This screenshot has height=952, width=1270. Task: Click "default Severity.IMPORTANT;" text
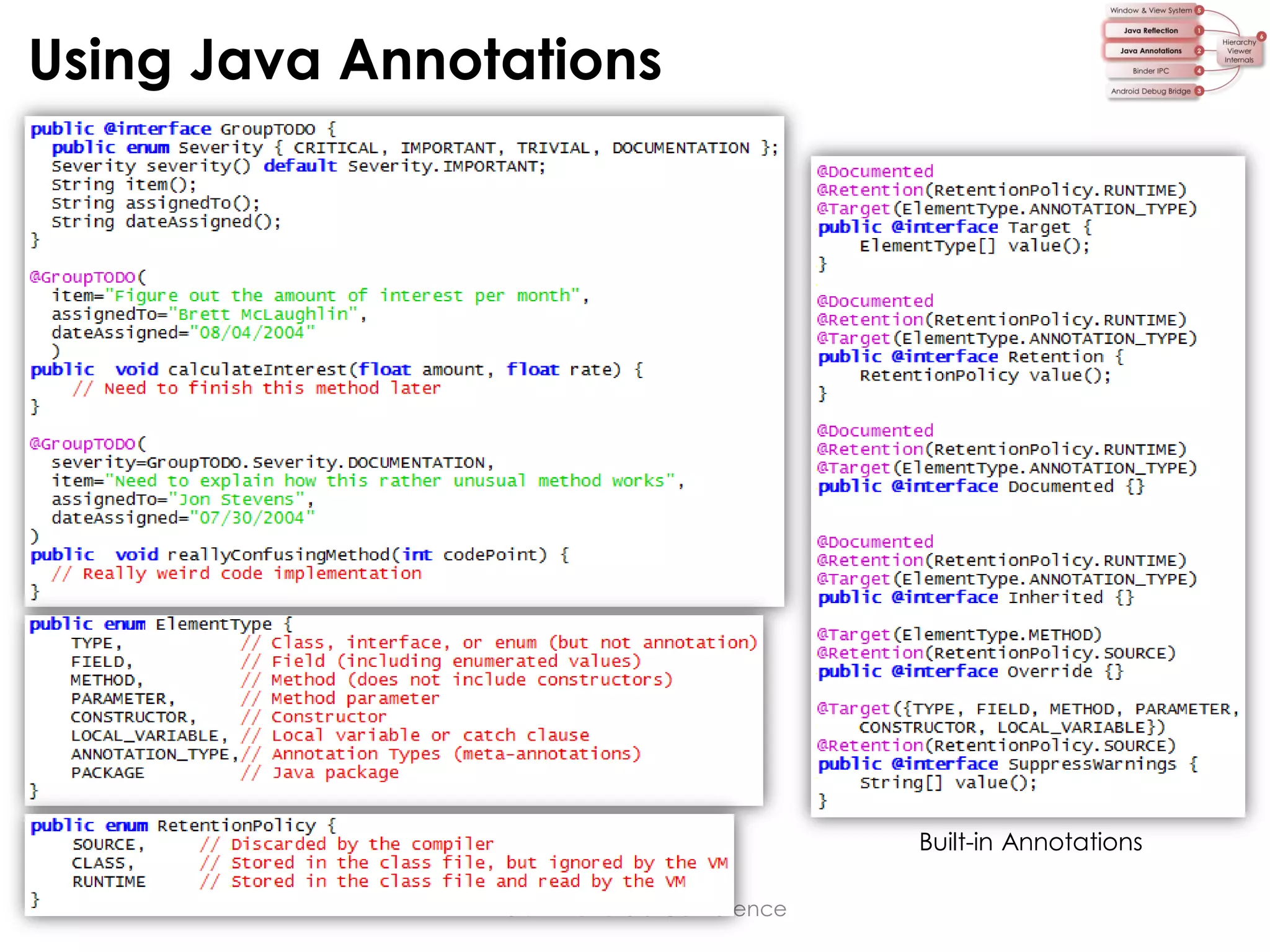click(x=404, y=166)
